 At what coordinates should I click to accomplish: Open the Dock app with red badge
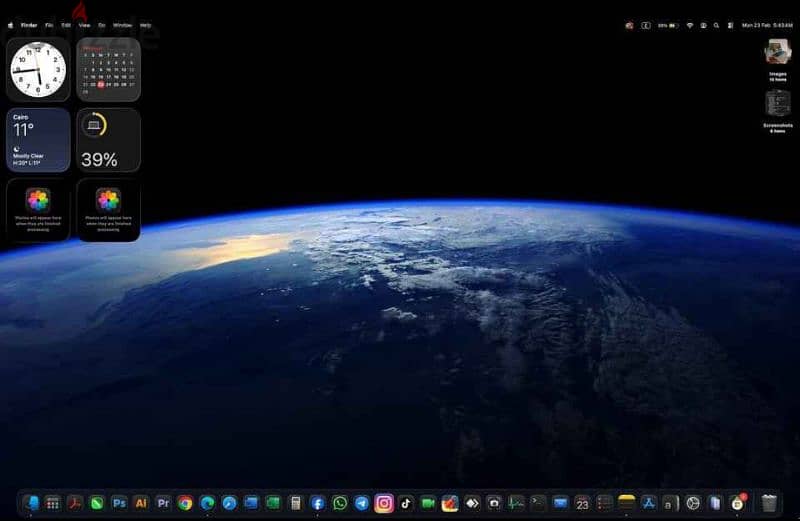738,503
